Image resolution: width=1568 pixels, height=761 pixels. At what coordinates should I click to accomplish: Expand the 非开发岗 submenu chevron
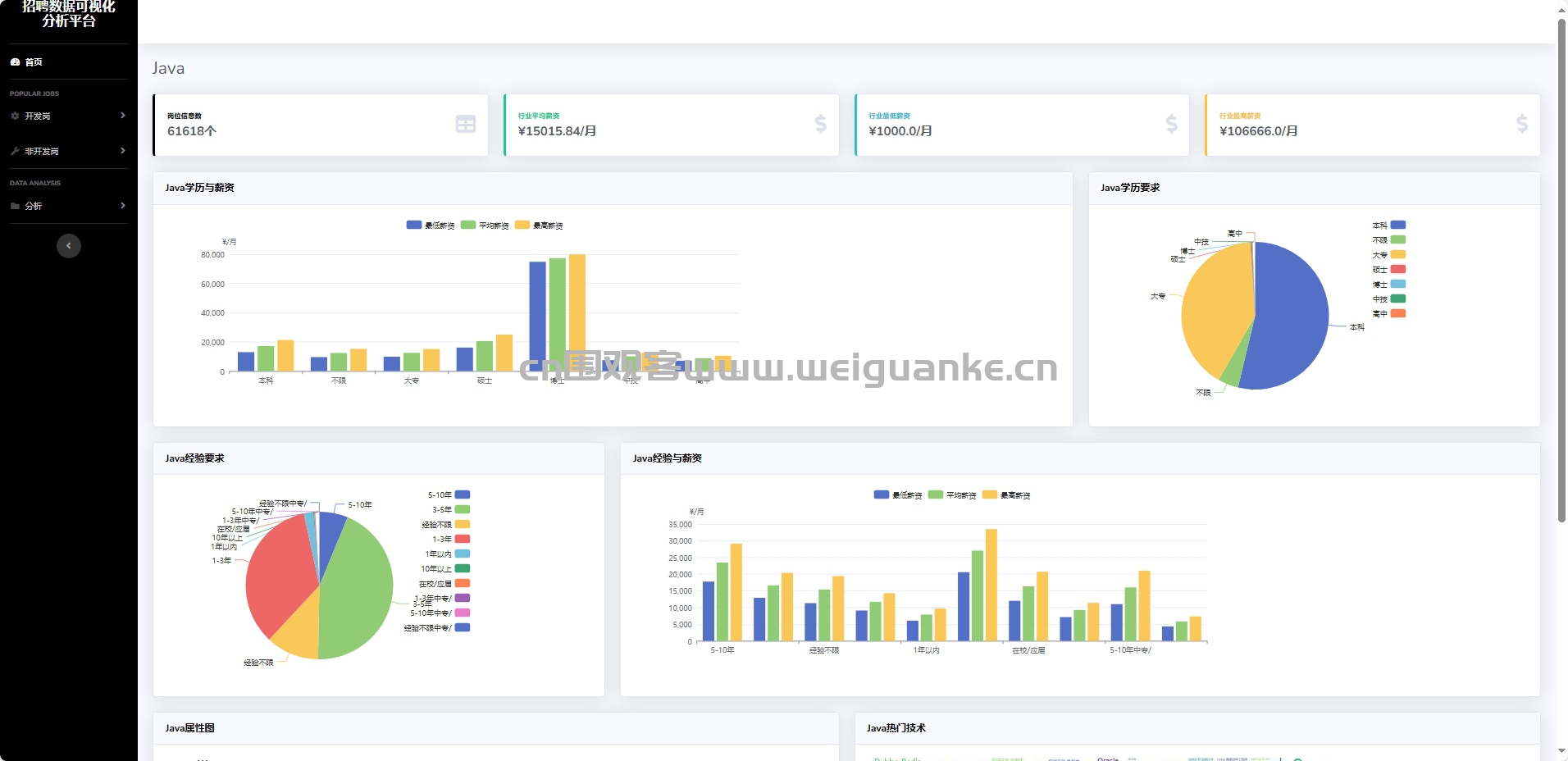(x=122, y=151)
